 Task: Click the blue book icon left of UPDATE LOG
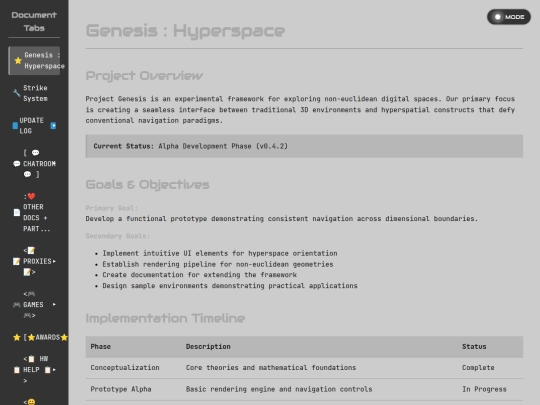[x=15, y=126]
